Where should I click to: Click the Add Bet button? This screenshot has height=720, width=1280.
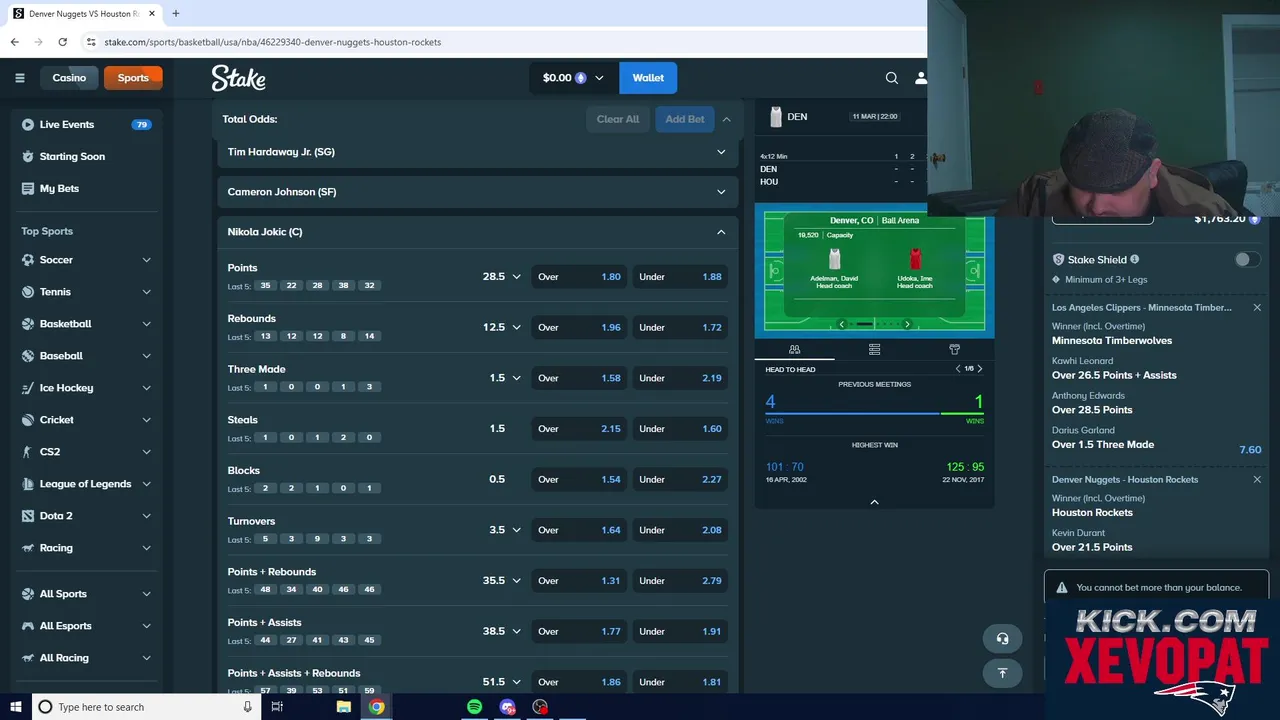pos(685,120)
